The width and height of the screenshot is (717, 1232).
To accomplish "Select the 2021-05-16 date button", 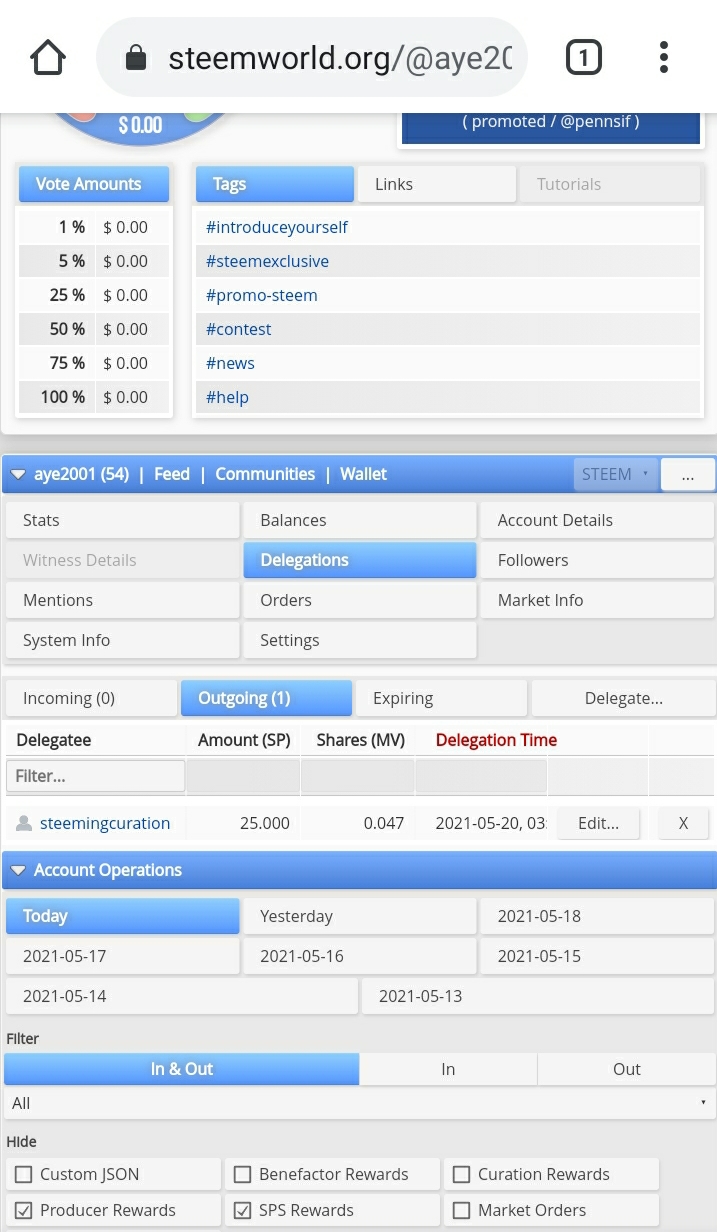I will [x=360, y=956].
